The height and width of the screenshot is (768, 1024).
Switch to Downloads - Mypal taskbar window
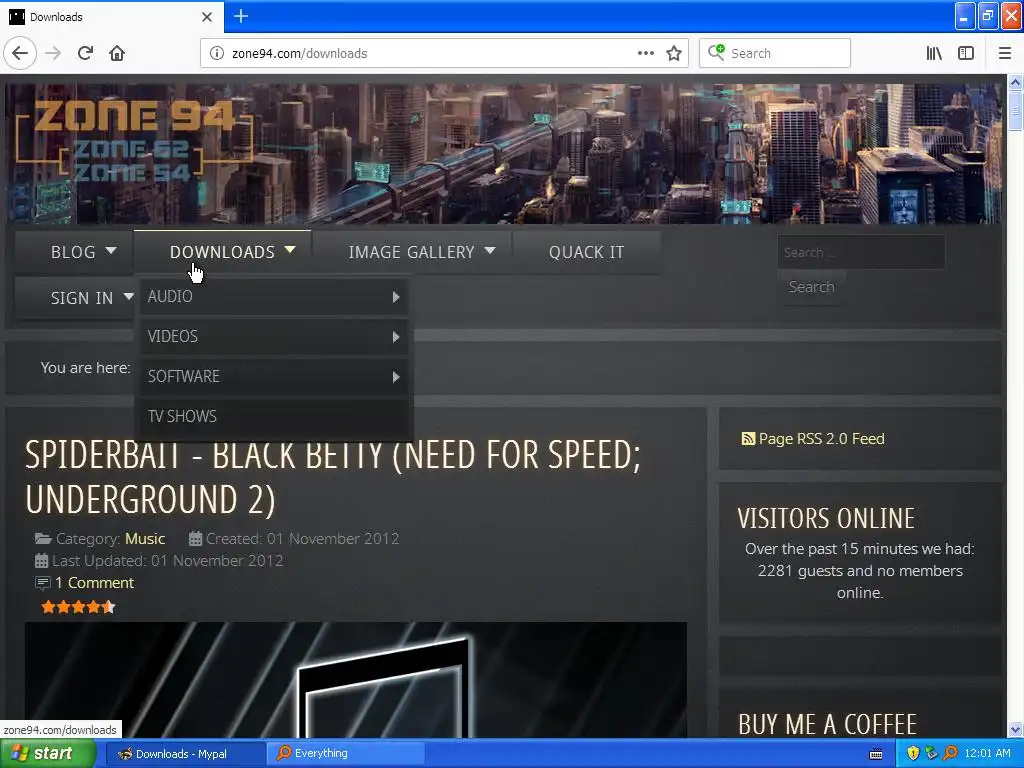click(185, 754)
